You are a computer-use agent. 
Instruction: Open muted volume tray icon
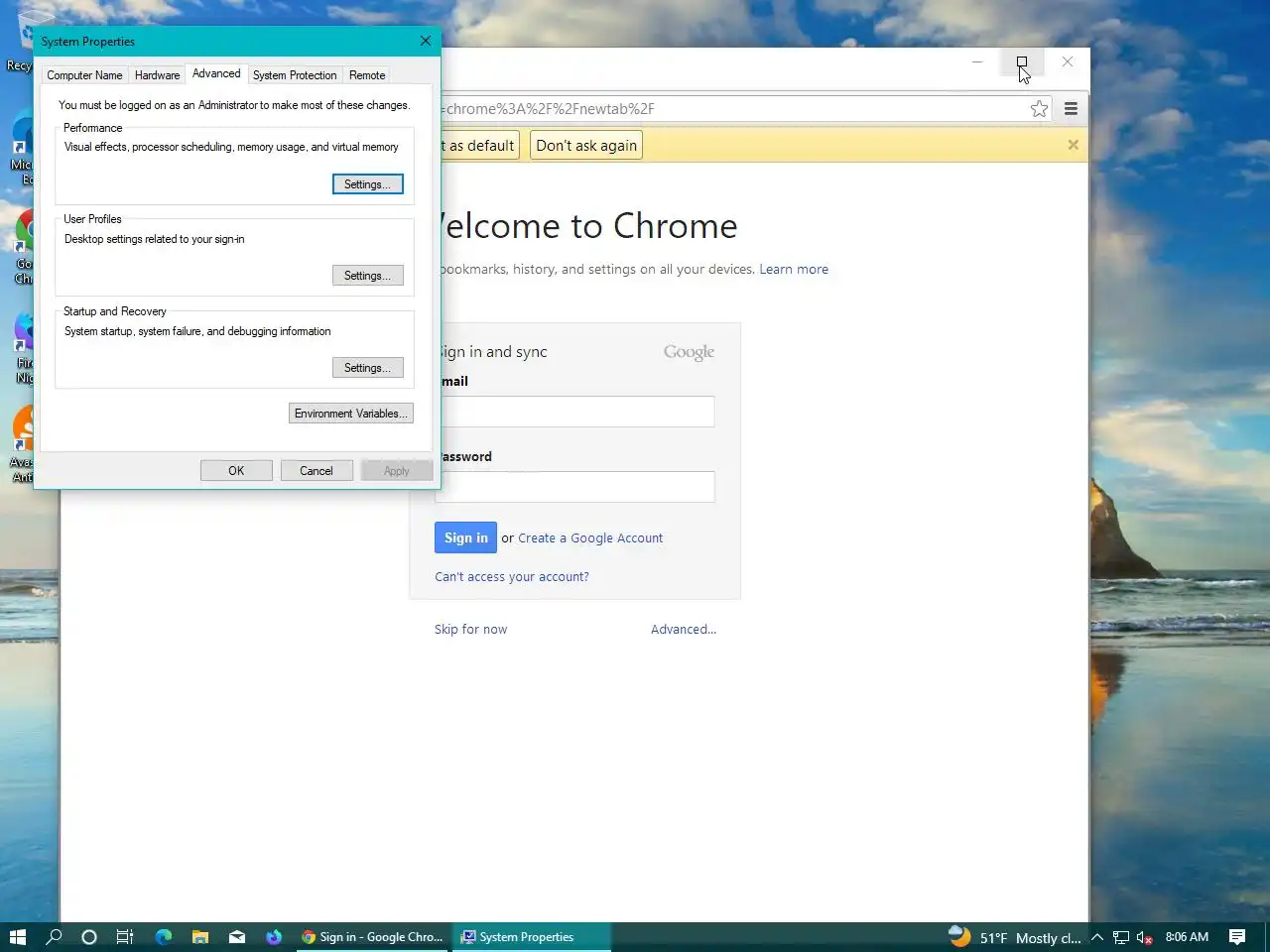[1144, 937]
